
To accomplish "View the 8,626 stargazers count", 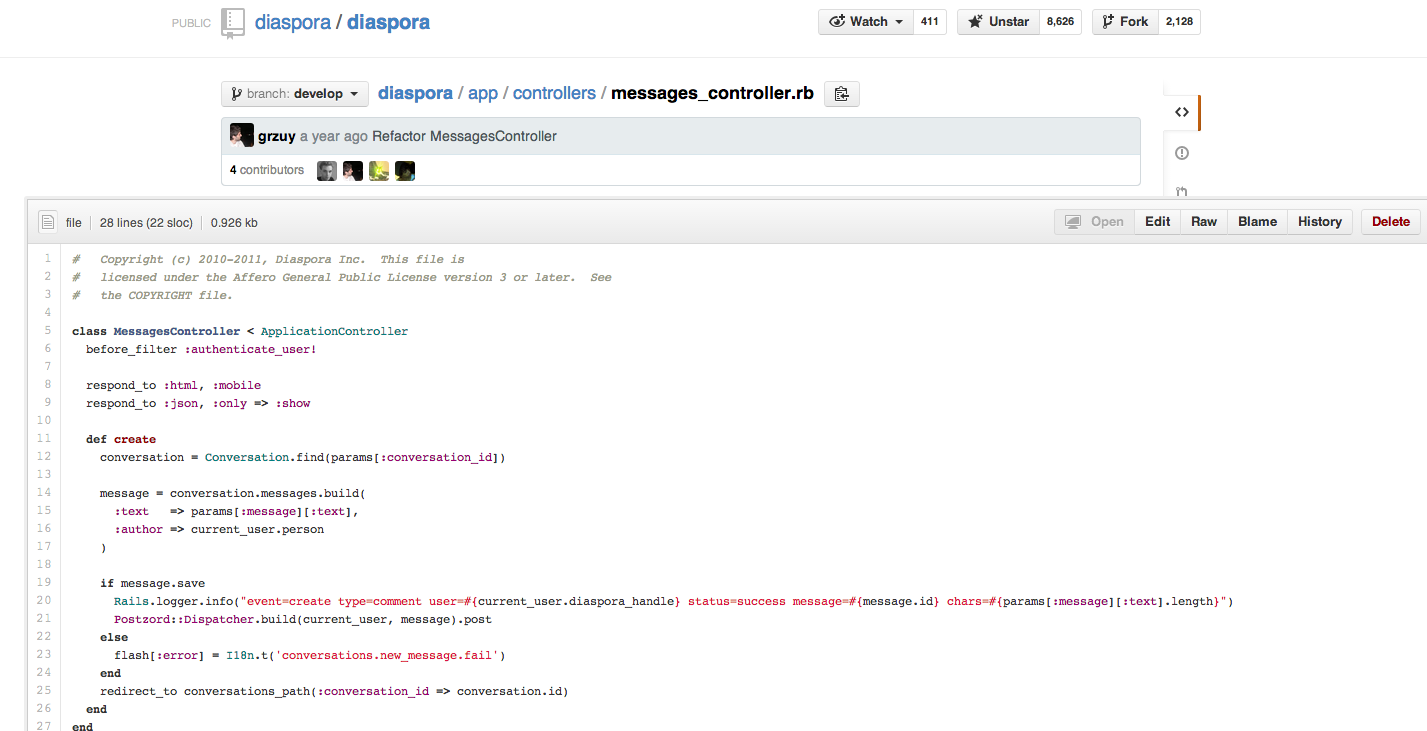I will pyautogui.click(x=1060, y=22).
